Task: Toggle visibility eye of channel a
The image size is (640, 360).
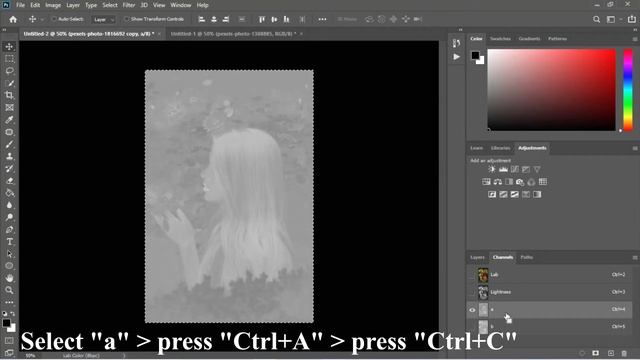Action: pos(472,310)
